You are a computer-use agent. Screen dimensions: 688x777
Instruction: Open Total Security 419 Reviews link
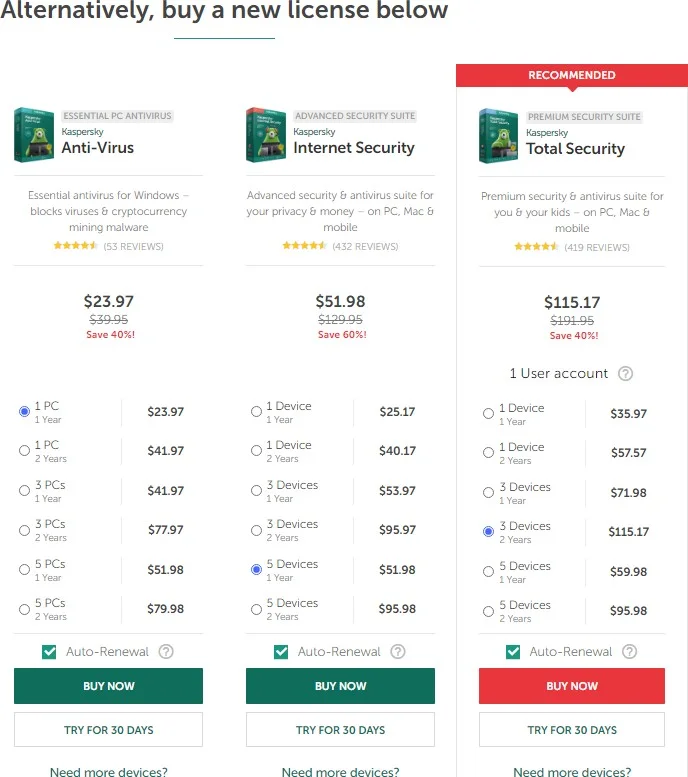click(x=597, y=247)
